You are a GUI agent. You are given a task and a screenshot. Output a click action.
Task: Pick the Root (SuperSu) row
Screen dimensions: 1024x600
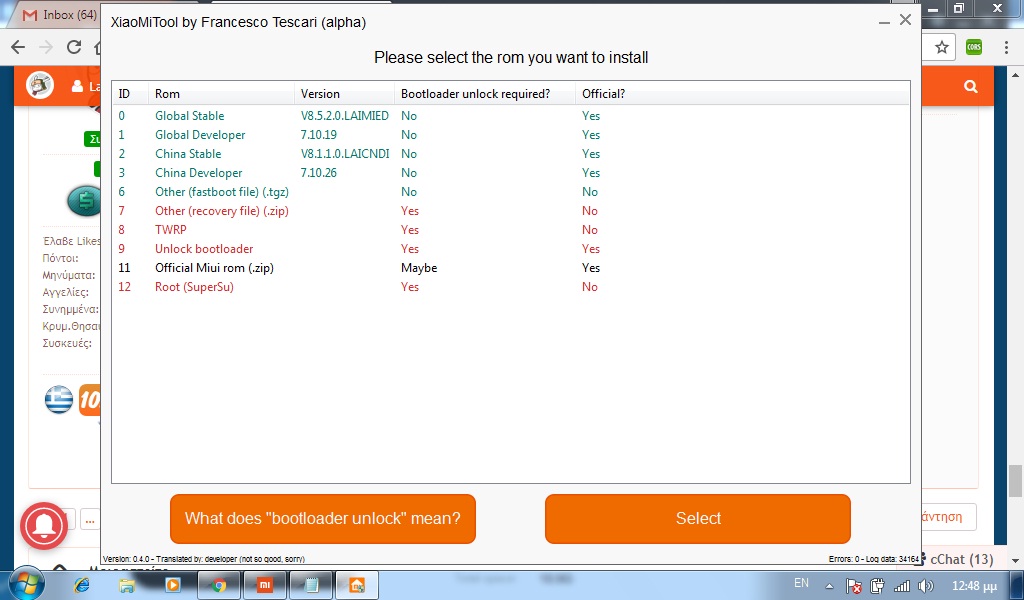pyautogui.click(x=194, y=287)
